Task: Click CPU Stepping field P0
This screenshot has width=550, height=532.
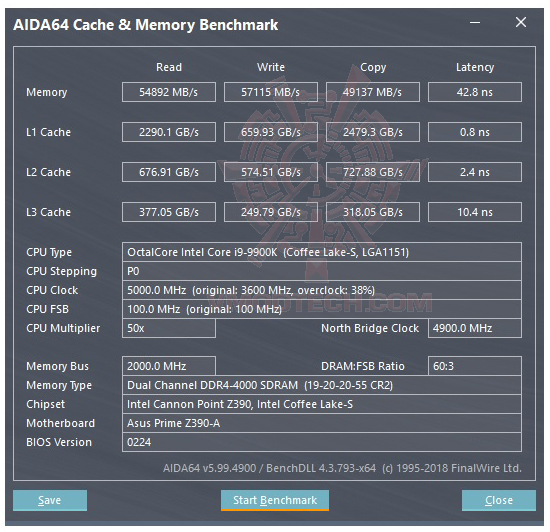Action: [322, 271]
